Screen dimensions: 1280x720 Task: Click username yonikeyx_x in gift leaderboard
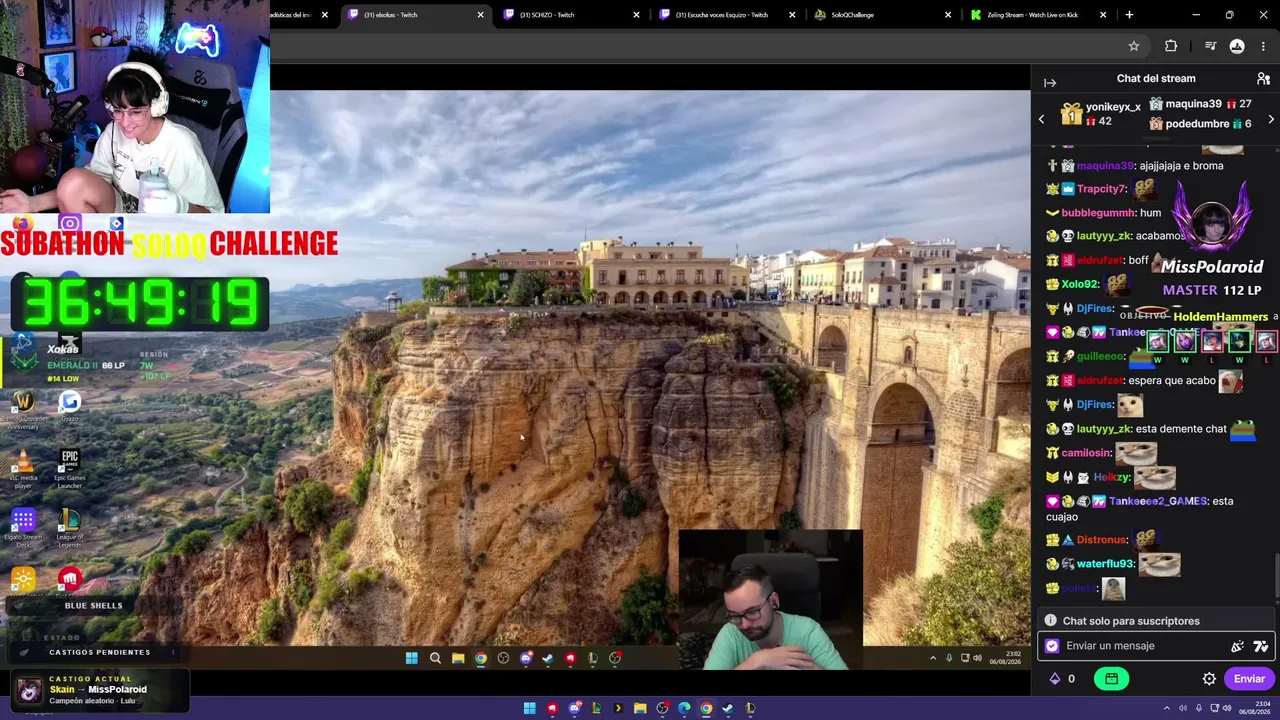1113,107
